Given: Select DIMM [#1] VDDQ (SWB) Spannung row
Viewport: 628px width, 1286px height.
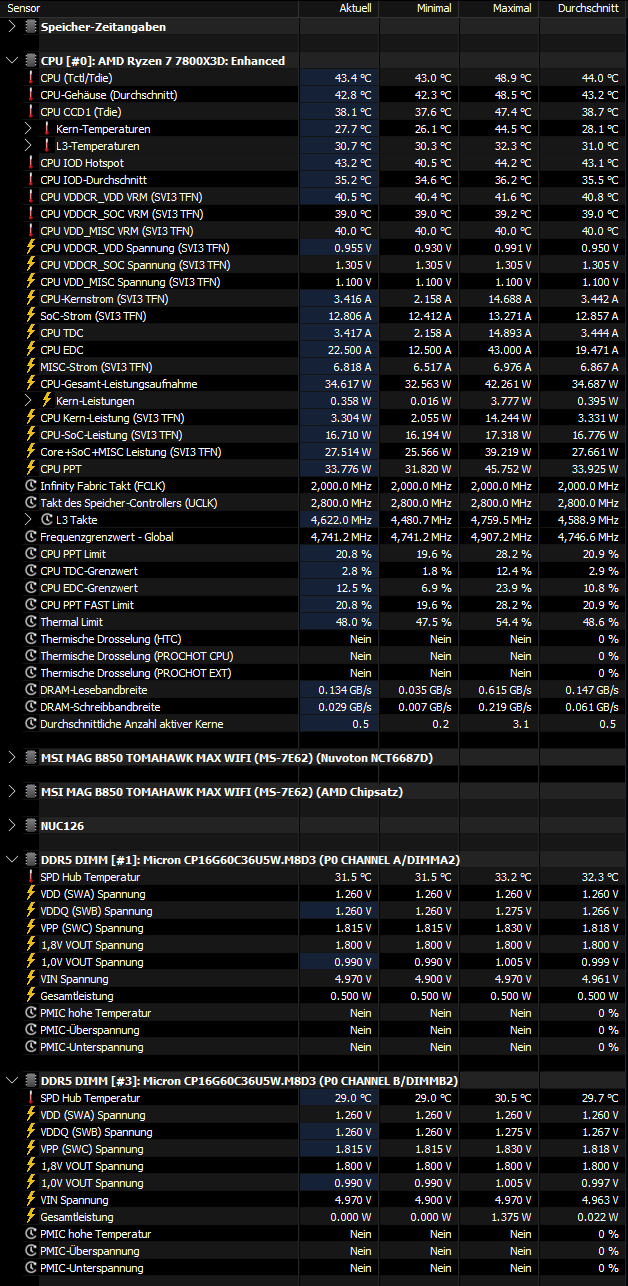Looking at the screenshot, I should click(314, 911).
